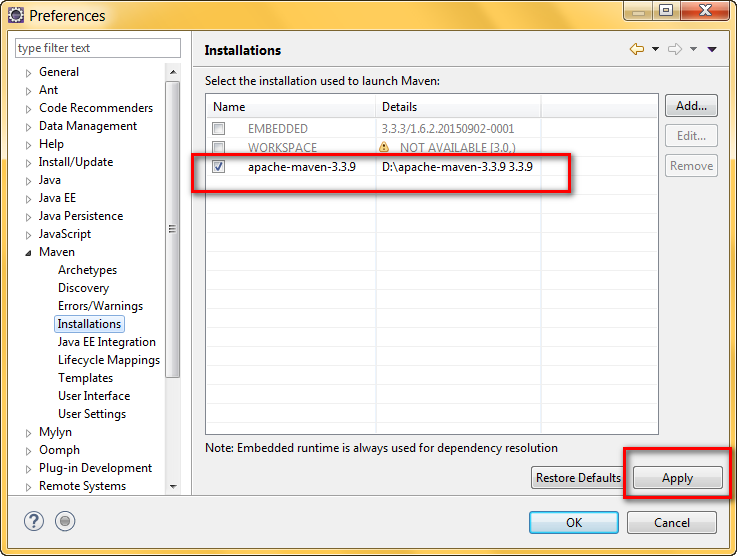Open Lifecycle Mappings page

click(x=109, y=360)
